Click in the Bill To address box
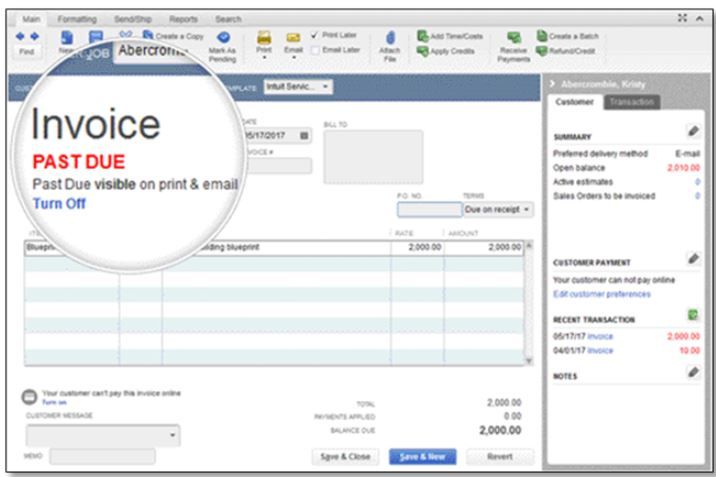 [x=373, y=157]
